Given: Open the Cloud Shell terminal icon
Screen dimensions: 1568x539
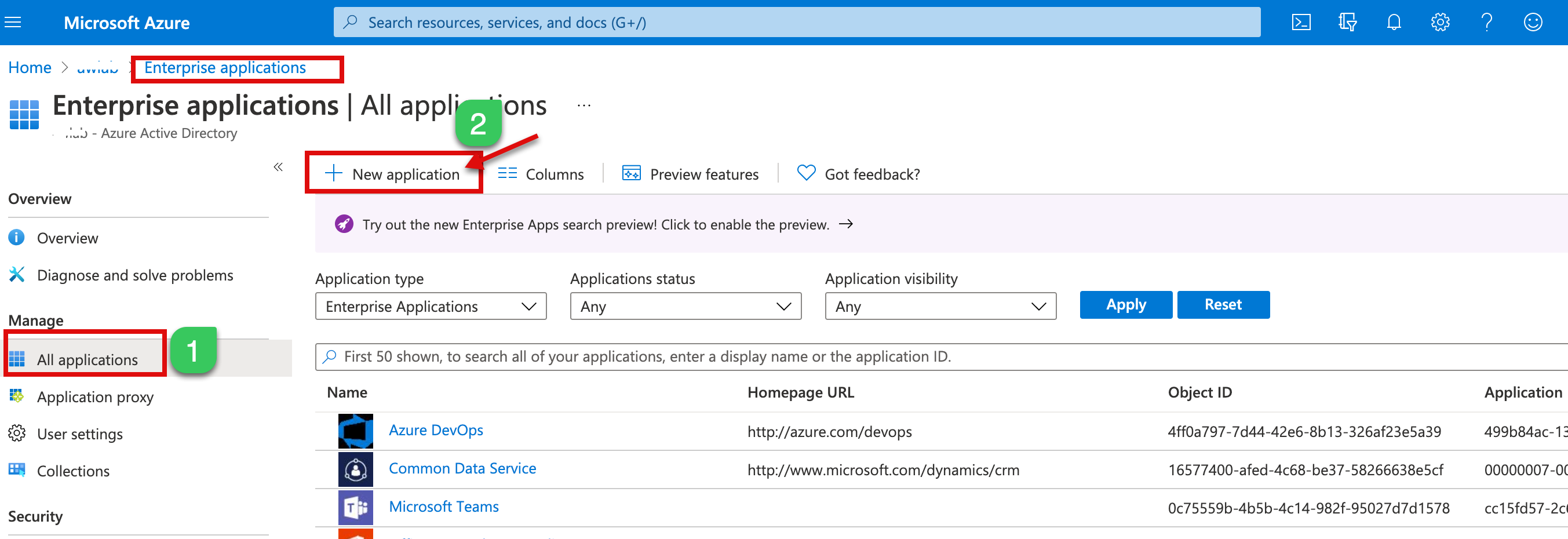Looking at the screenshot, I should (x=1301, y=23).
